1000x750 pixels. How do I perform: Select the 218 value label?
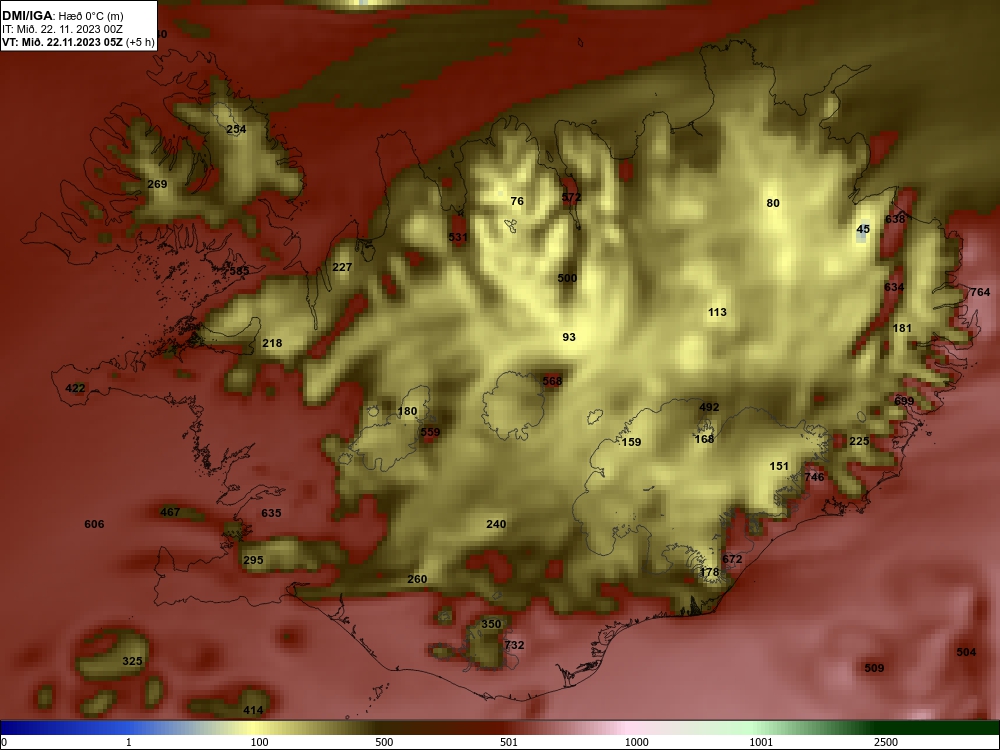click(272, 343)
